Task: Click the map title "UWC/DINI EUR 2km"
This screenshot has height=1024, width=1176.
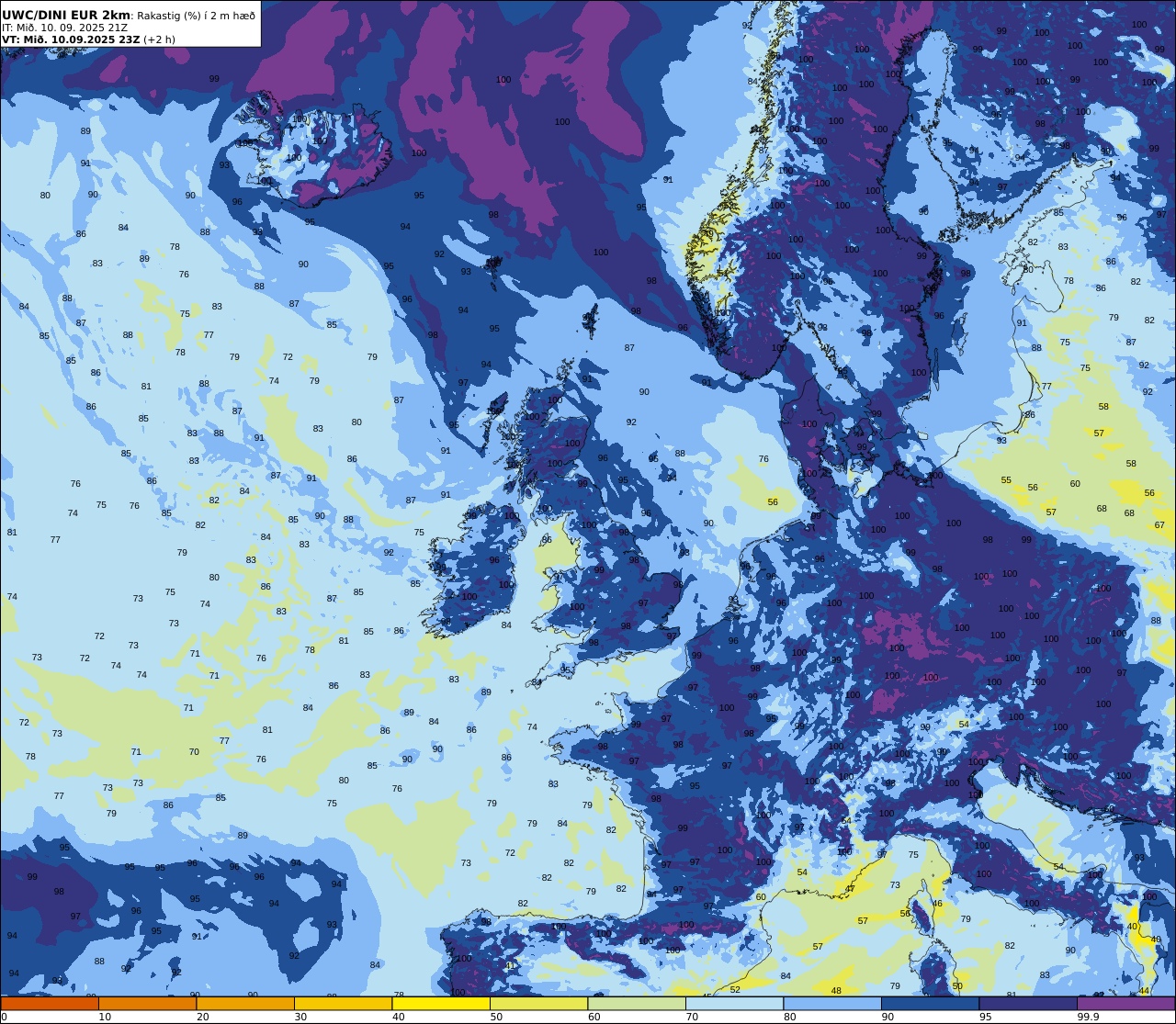Action: coord(66,15)
